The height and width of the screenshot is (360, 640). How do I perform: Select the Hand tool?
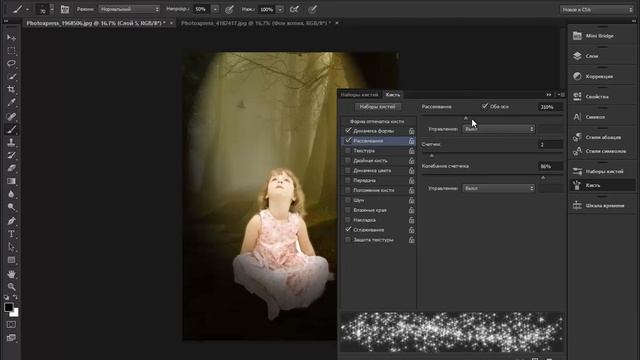(x=11, y=274)
